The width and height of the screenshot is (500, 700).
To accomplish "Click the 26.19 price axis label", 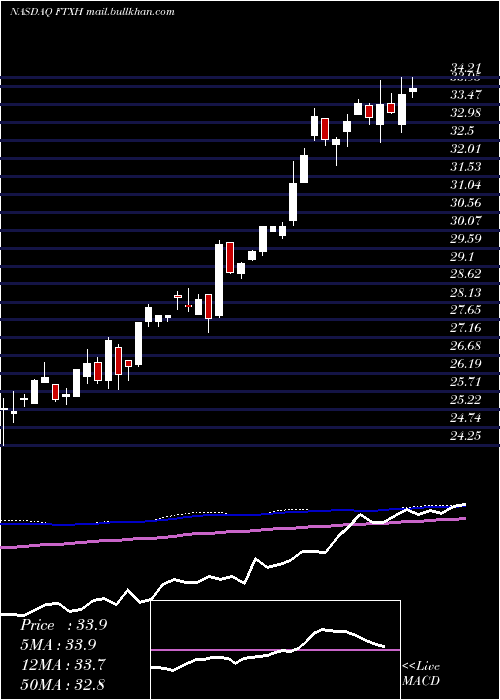I will [x=466, y=364].
